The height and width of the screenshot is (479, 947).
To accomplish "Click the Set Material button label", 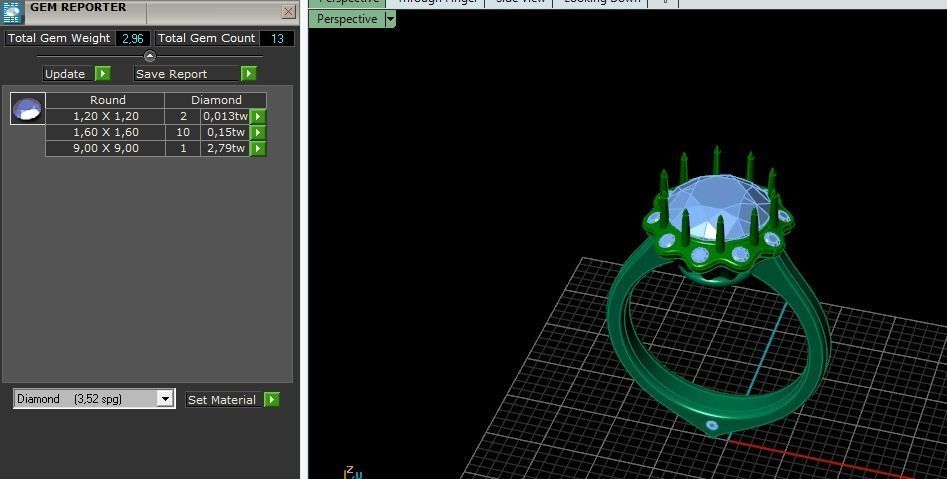I will tap(222, 400).
